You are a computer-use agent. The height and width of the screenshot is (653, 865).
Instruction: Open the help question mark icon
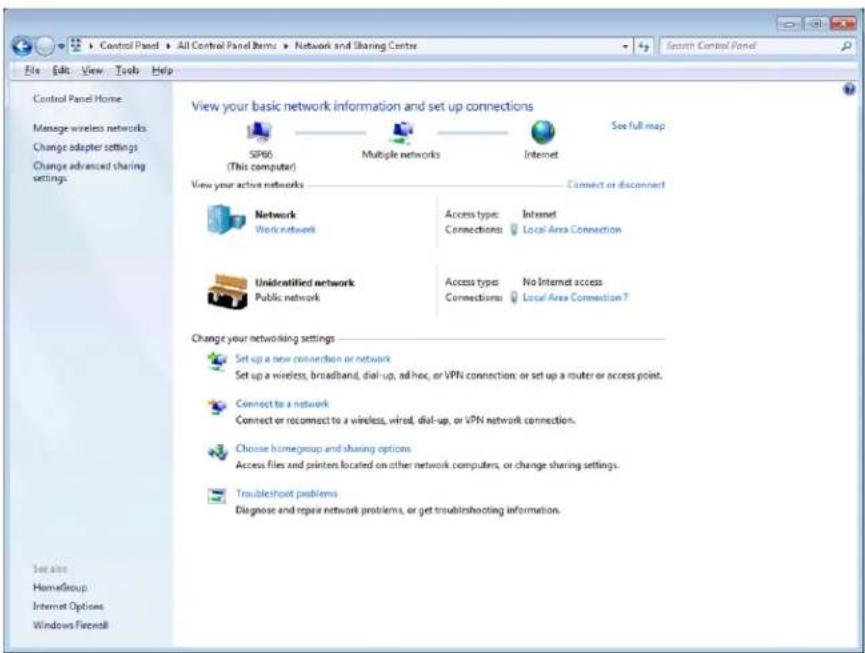point(849,89)
